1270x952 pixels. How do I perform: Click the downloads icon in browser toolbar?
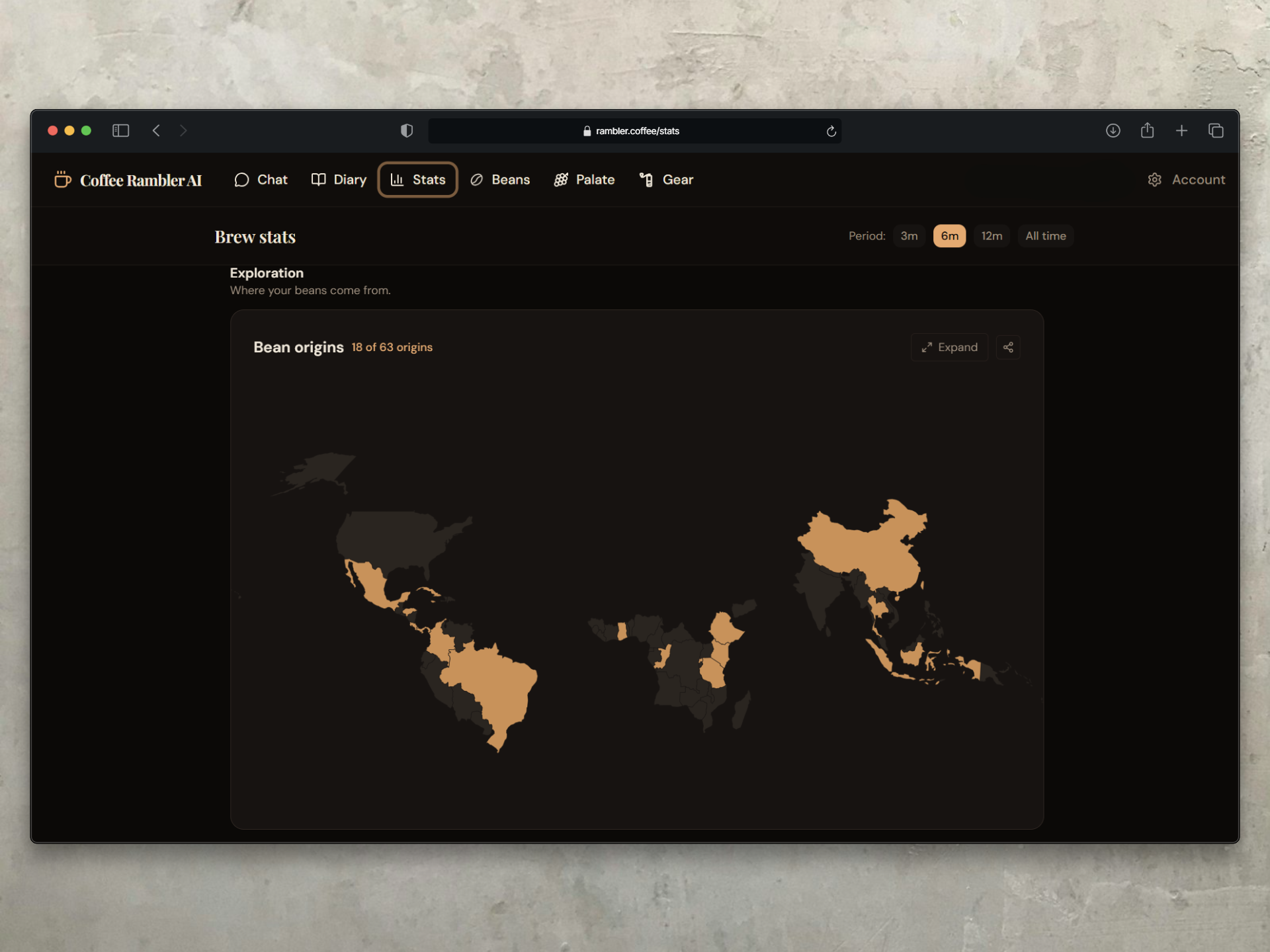pos(1113,130)
